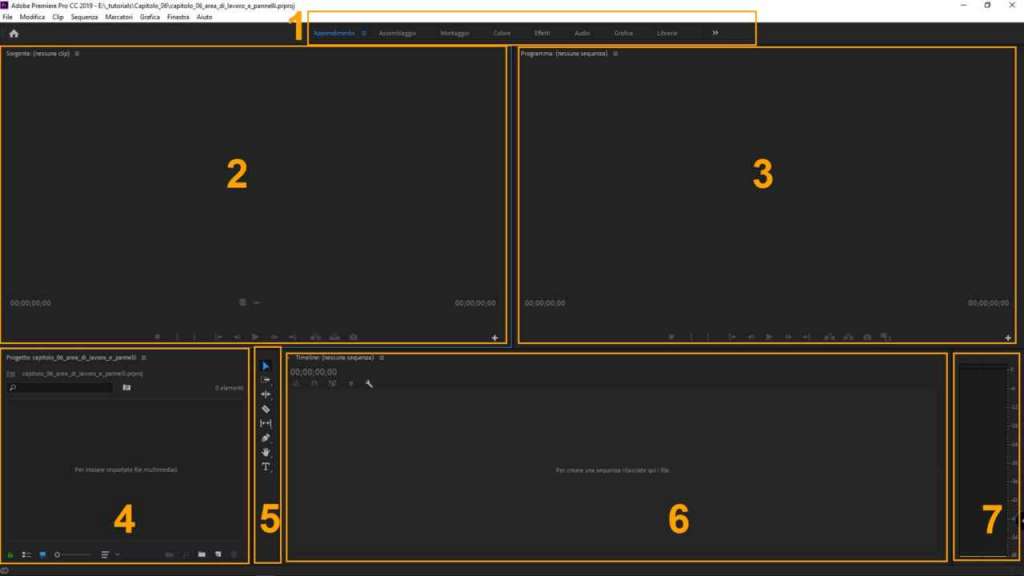The image size is (1024, 576).
Task: Expand the workspace overflow chevron
Action: tap(715, 33)
